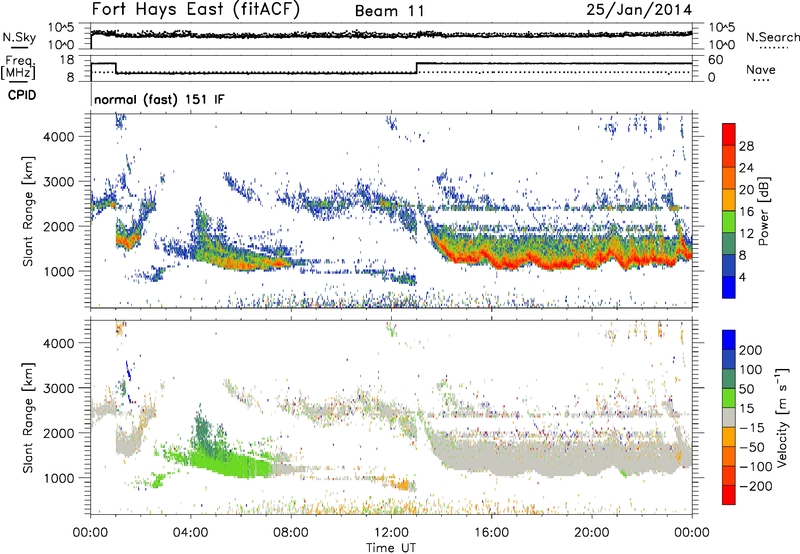Click the frequency step-up near 13:00 UT
This screenshot has height=554, width=800.
coord(416,68)
